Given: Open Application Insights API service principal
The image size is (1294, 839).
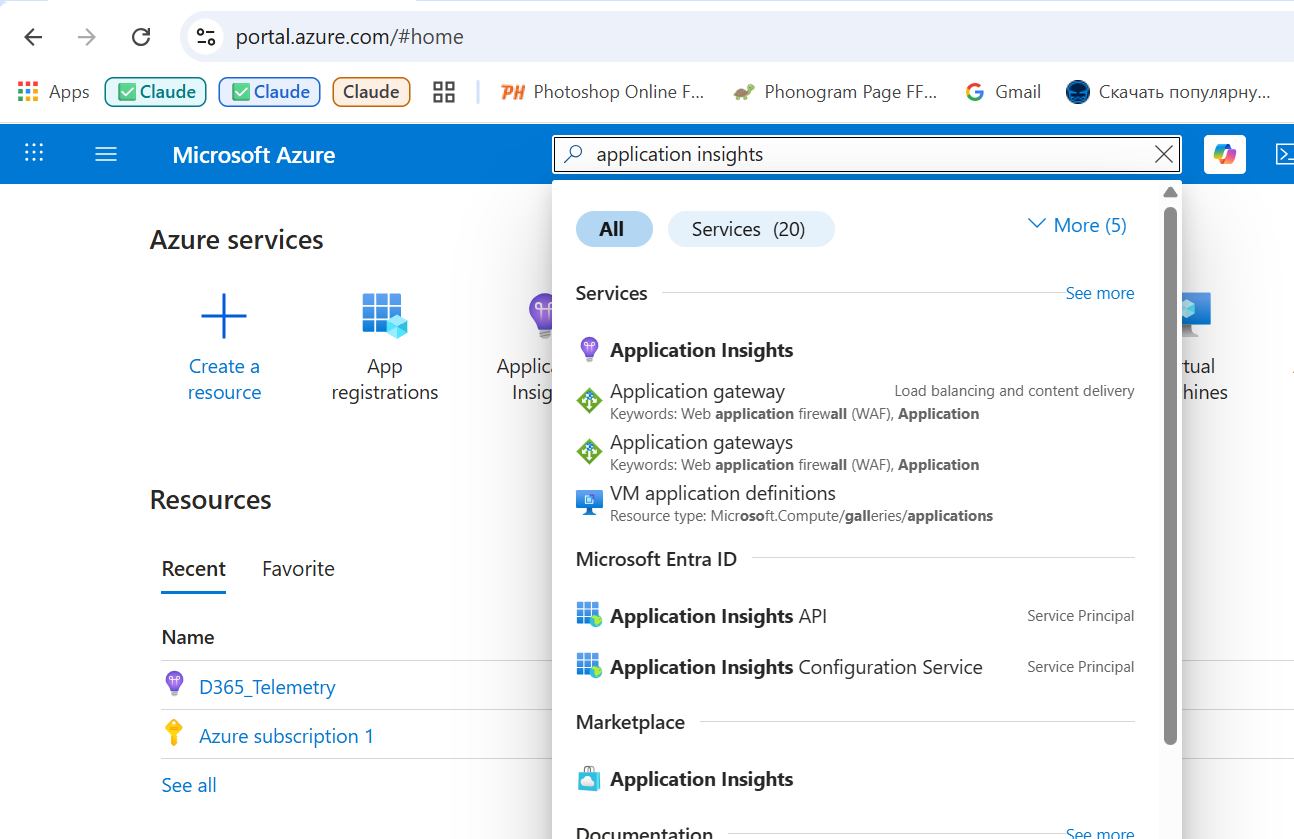Looking at the screenshot, I should coord(855,616).
